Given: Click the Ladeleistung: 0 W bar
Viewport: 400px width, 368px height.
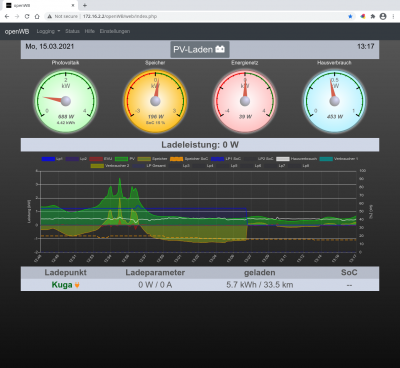Looking at the screenshot, I should tap(200, 145).
